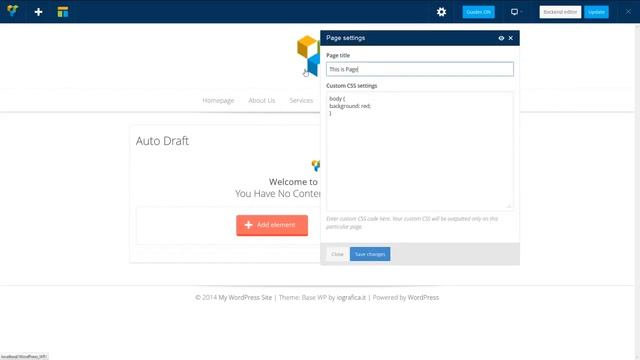Focus the Page title input field

pos(420,69)
